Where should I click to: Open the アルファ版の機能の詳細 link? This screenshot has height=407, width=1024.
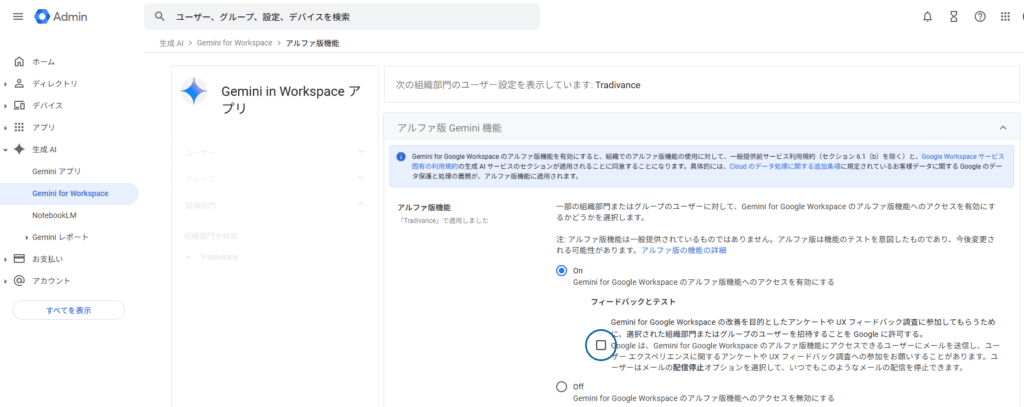click(x=690, y=250)
